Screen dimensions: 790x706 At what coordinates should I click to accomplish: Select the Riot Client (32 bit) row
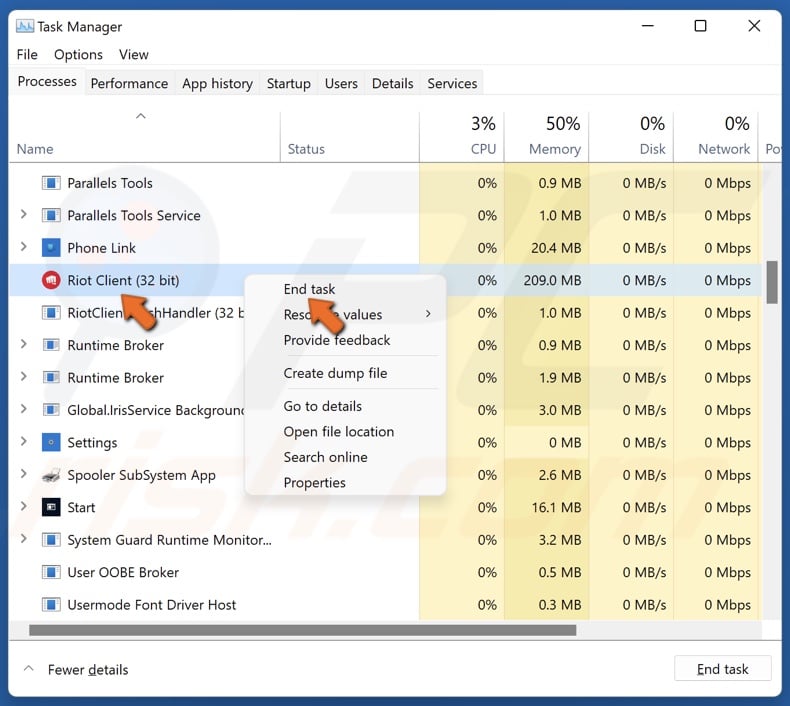[385, 280]
